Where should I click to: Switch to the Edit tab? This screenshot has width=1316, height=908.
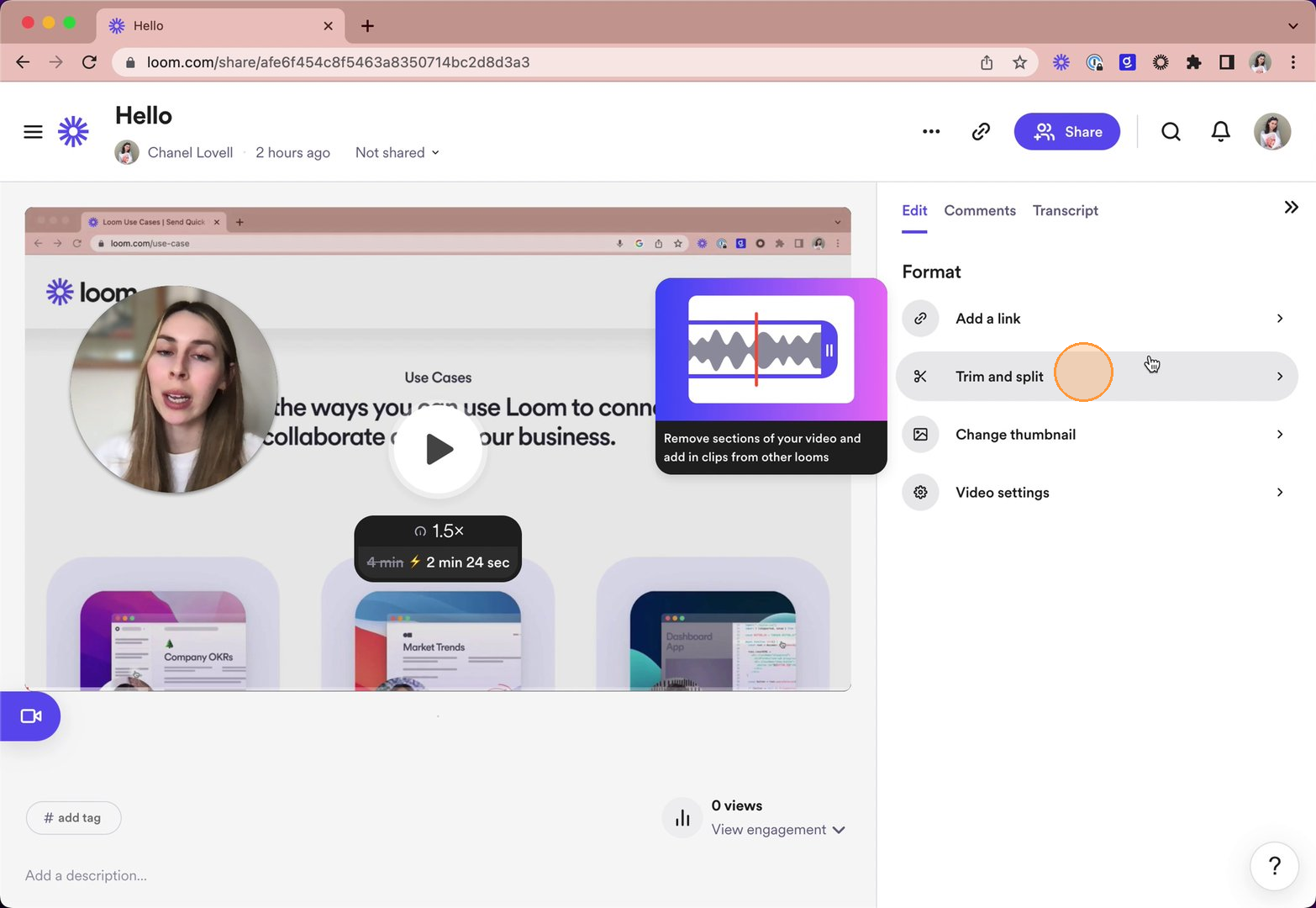[x=914, y=210]
